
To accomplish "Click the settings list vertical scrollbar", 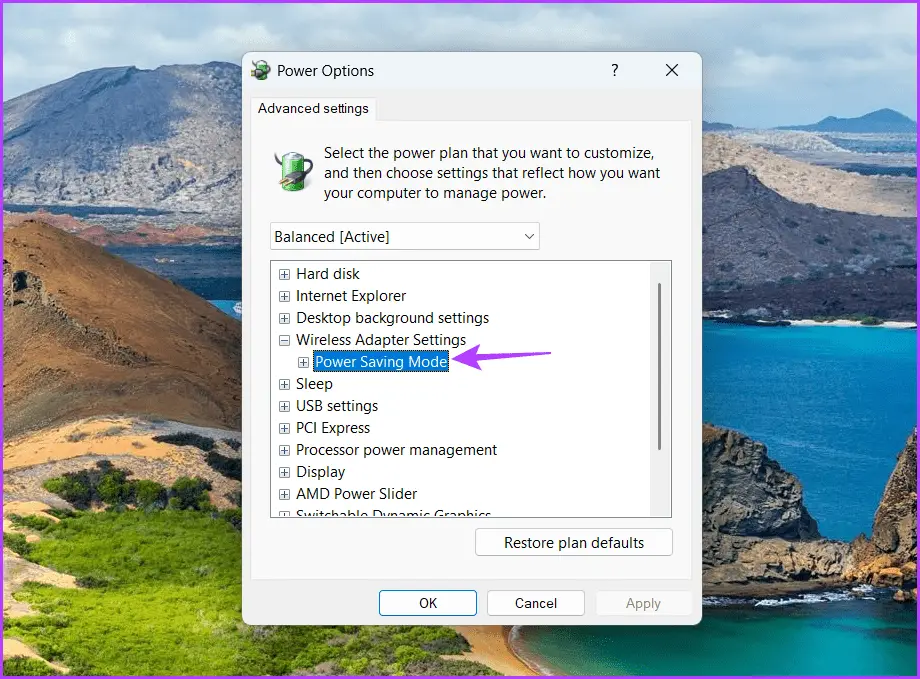I will tap(659, 366).
